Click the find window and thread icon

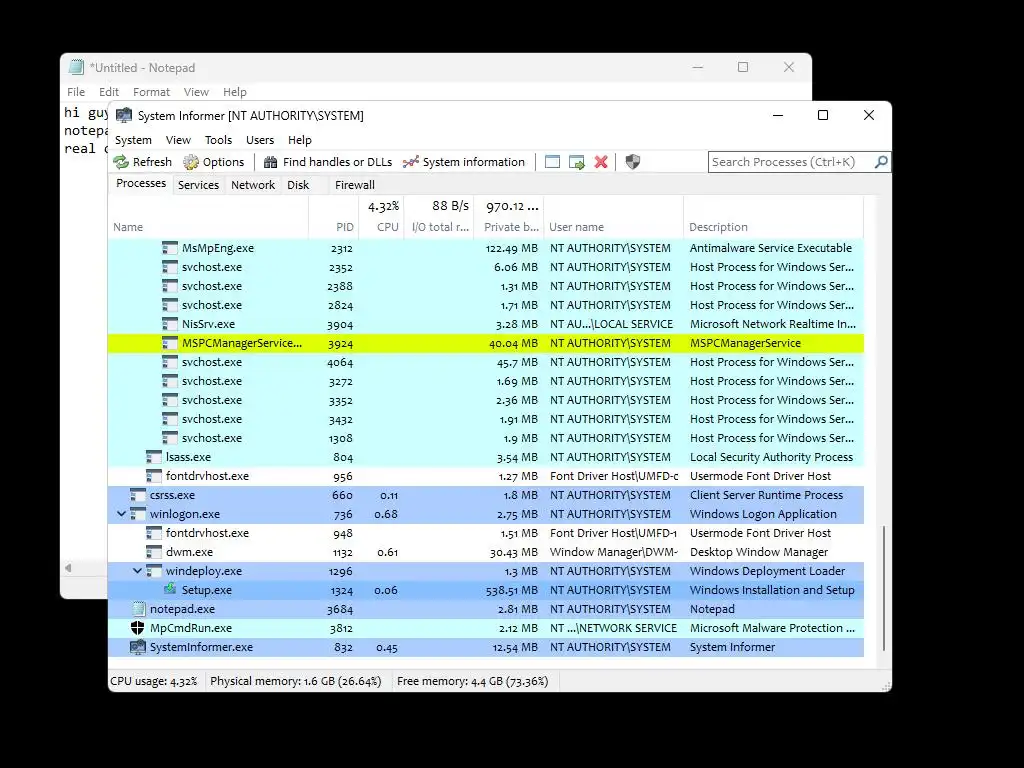pos(577,162)
